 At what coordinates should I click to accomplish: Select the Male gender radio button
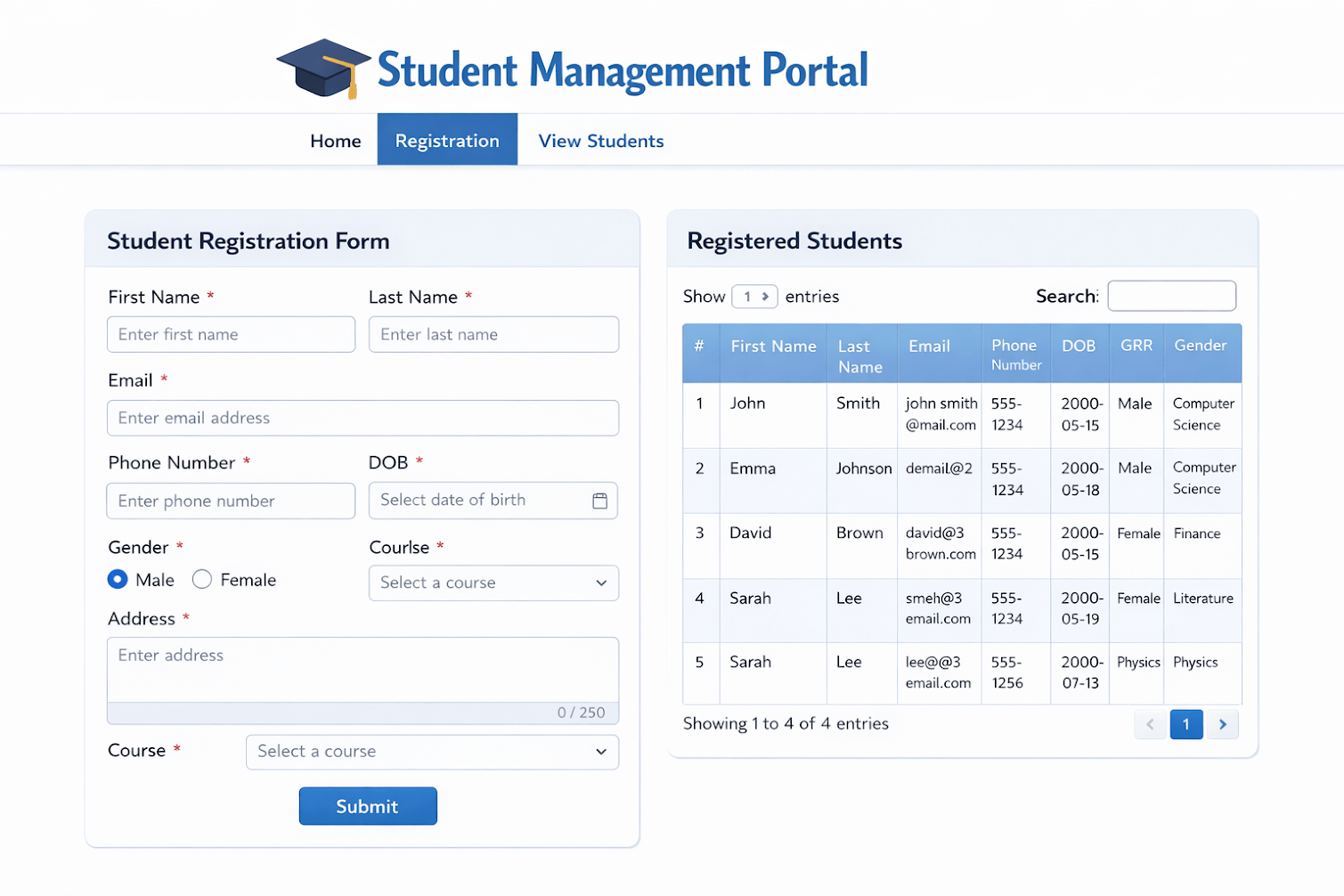click(118, 580)
